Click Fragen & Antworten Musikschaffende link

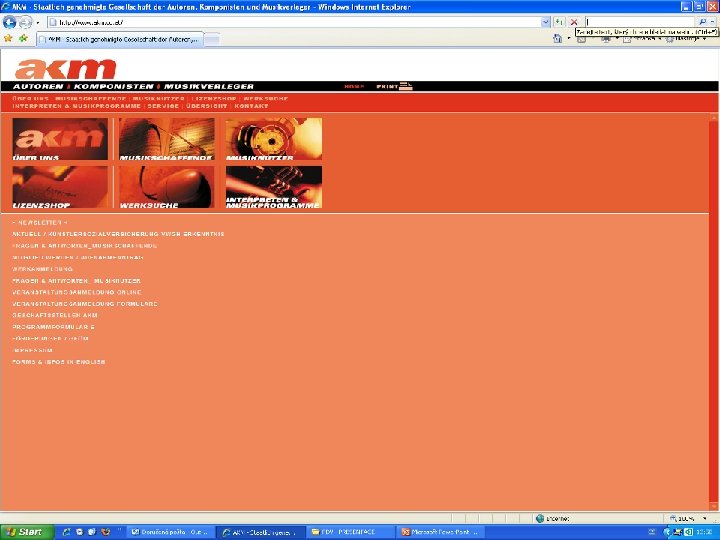pyautogui.click(x=84, y=246)
